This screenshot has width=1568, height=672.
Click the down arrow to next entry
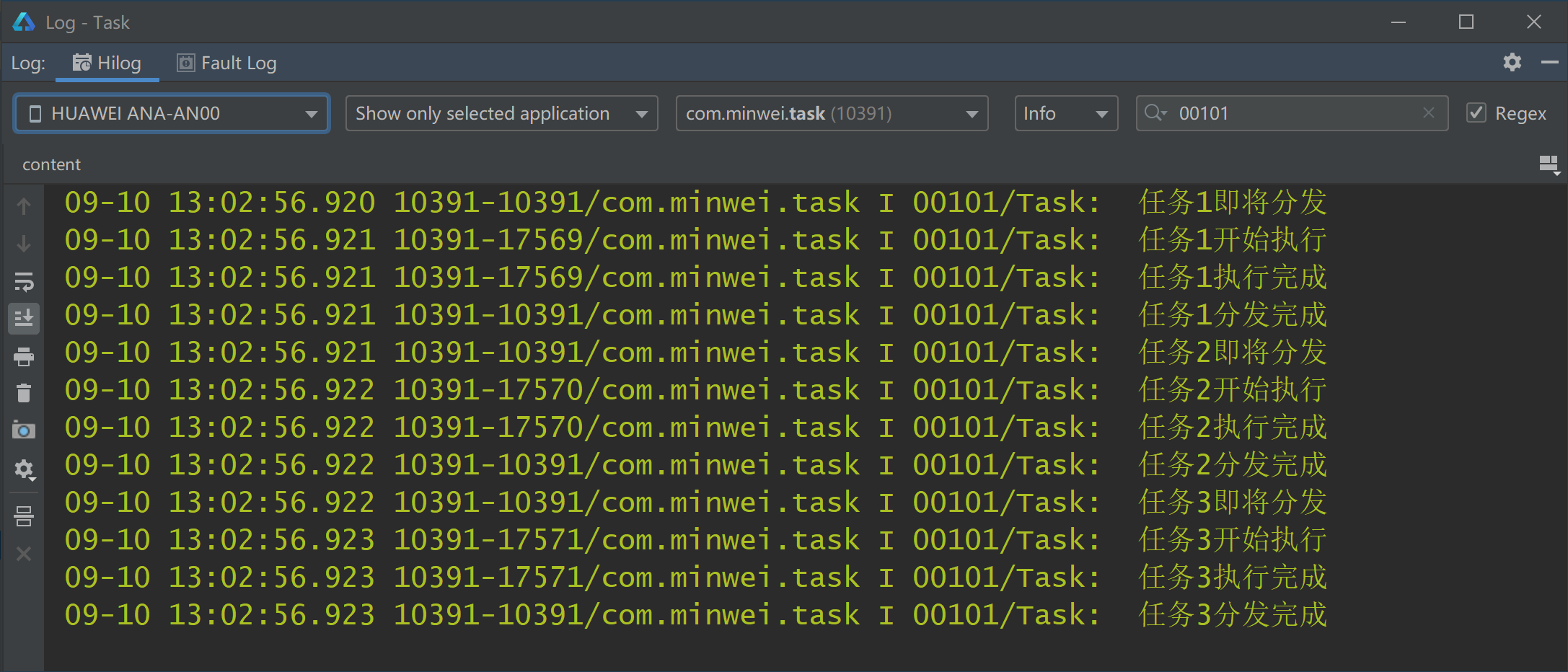pos(24,244)
